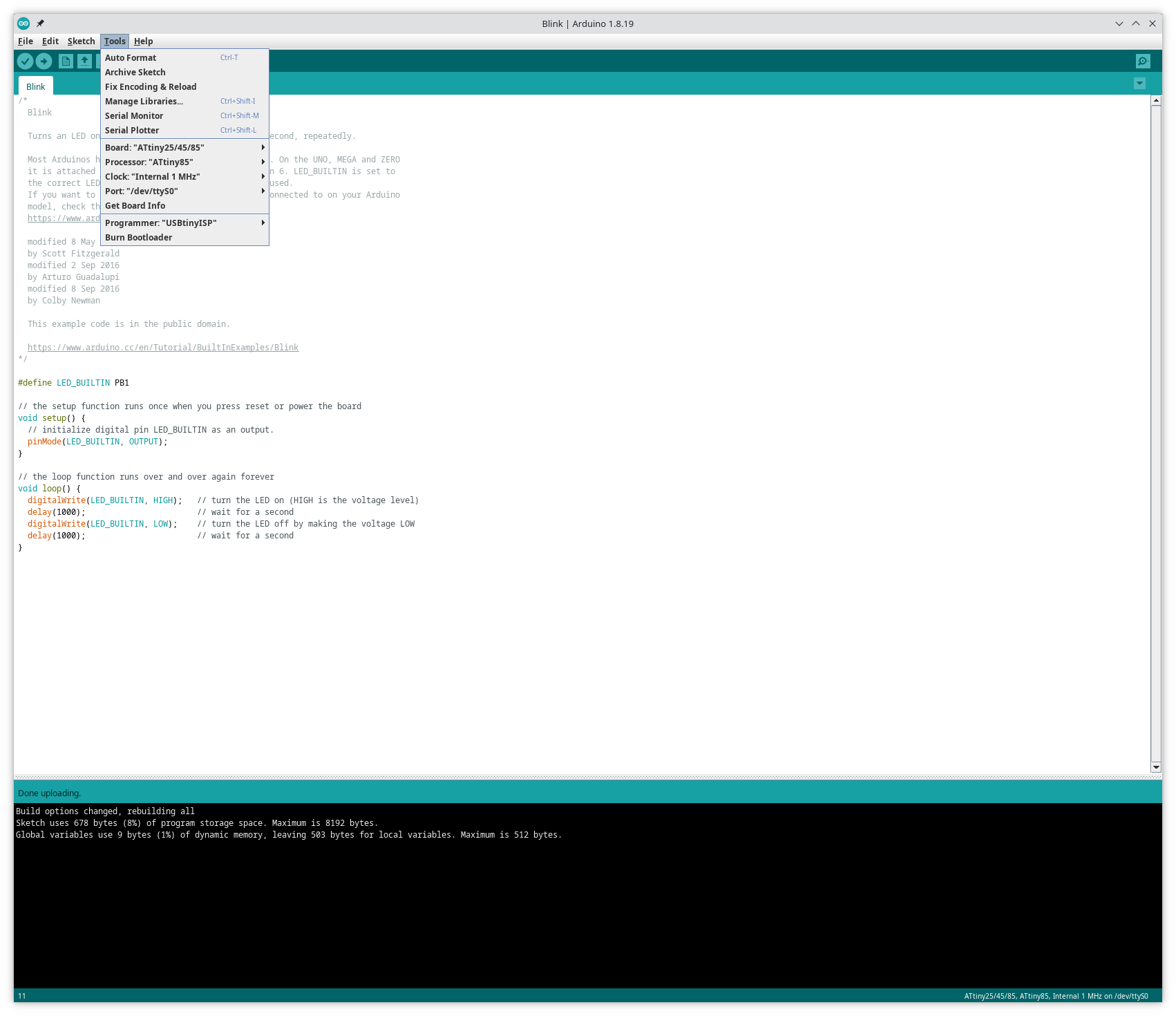
Task: Click the digitalWrite LOW code line
Action: tap(221, 524)
